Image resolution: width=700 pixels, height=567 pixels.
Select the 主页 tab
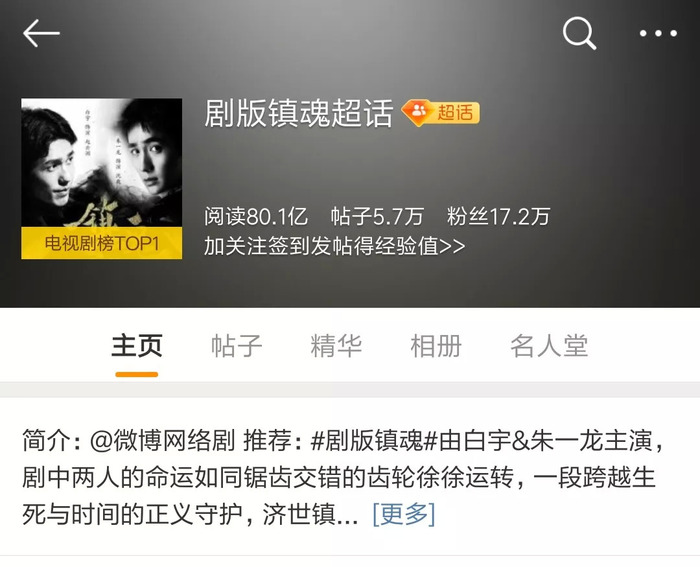[x=137, y=346]
